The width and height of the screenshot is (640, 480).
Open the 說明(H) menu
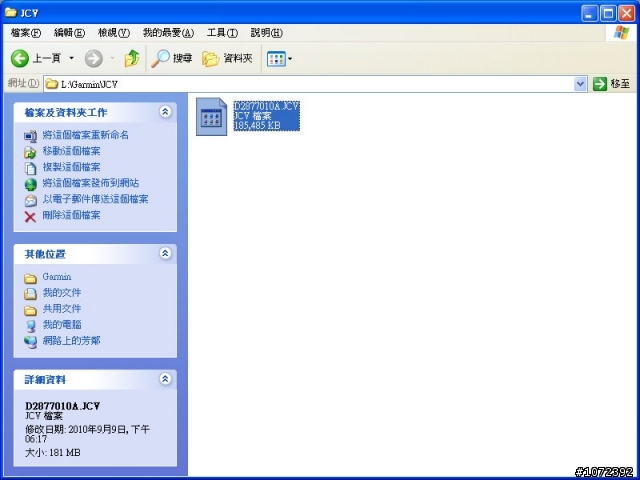tap(266, 33)
